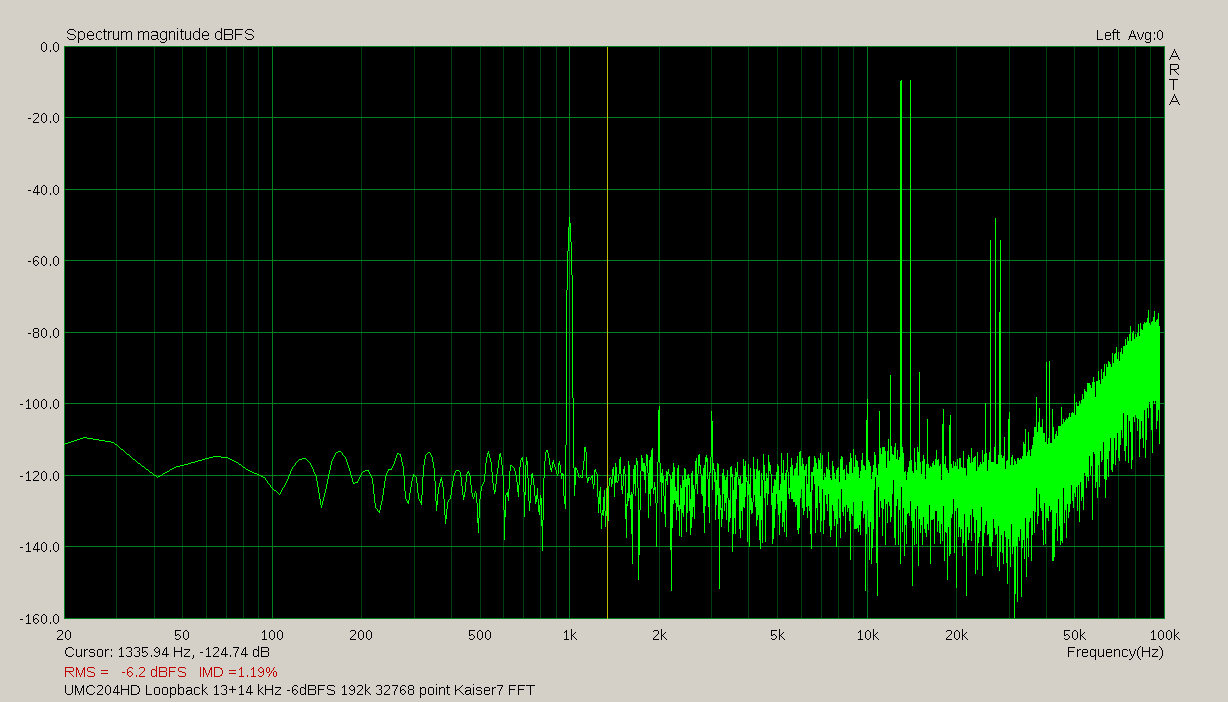1228x702 pixels.
Task: Click the '0.0' y-axis label
Action: pyautogui.click(x=50, y=47)
